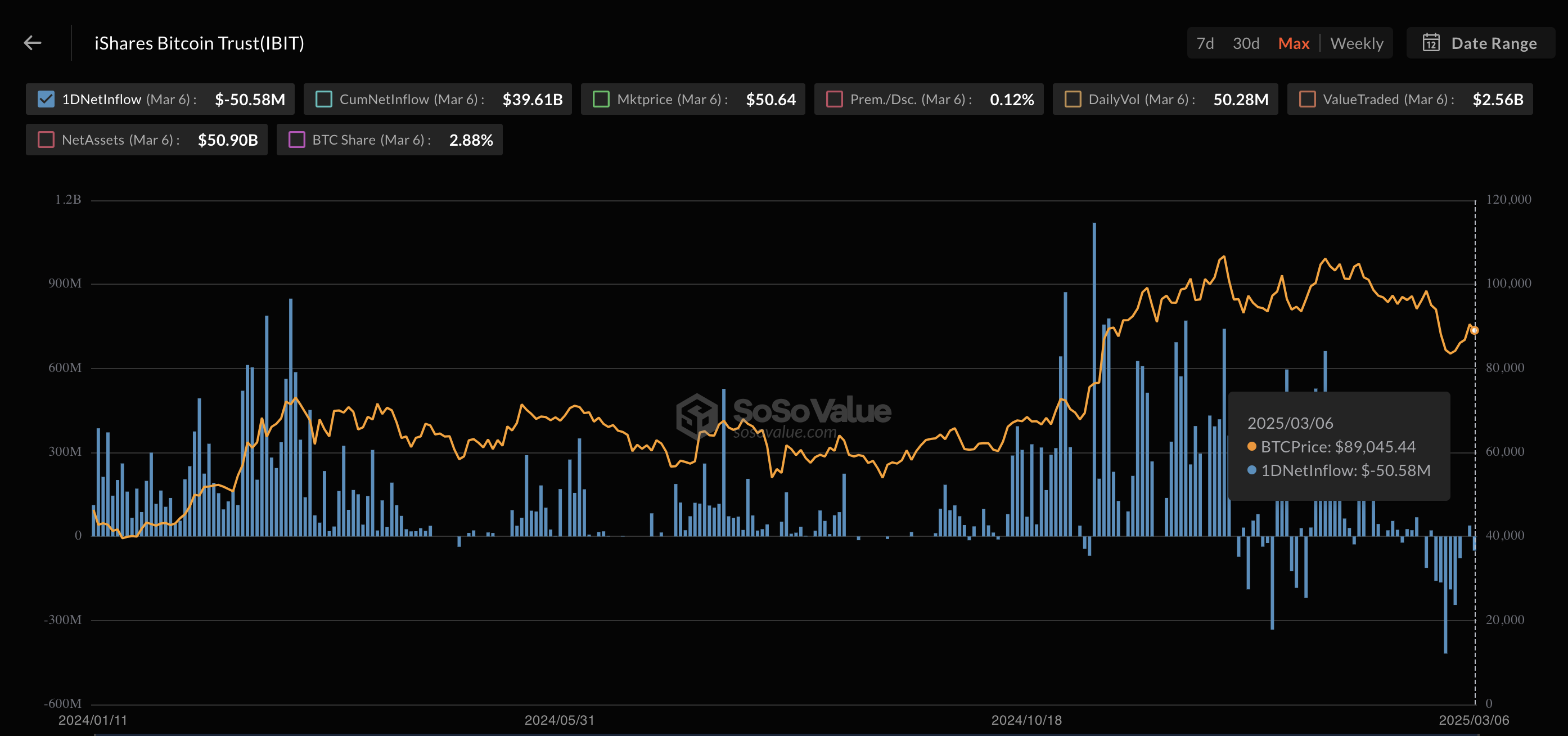Click the 1.2B left axis label
1568x736 pixels.
[x=68, y=200]
